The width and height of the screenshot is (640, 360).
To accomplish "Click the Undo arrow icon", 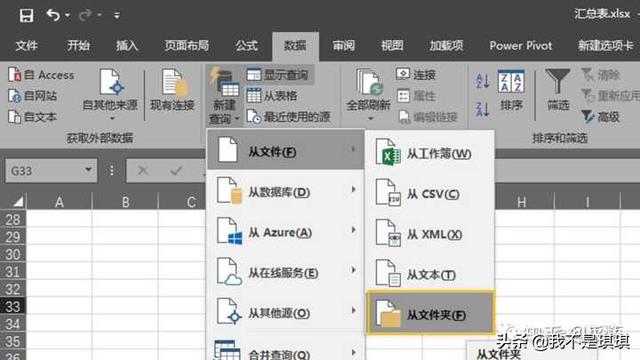I will (x=53, y=15).
